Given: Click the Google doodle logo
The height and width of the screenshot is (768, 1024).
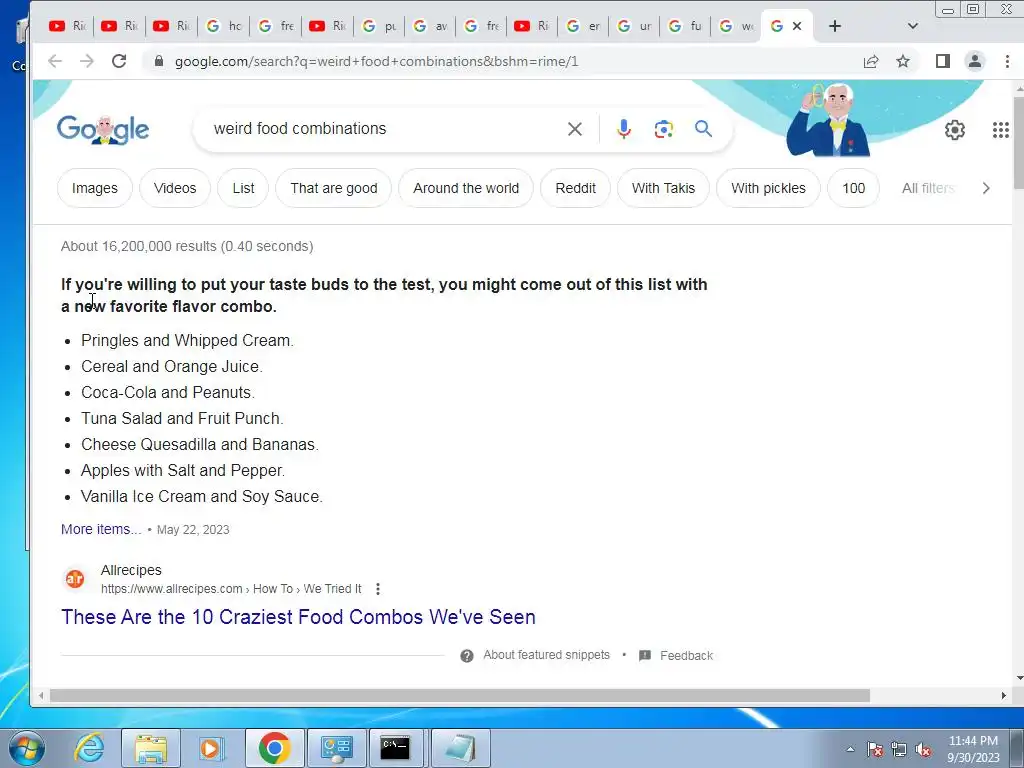Looking at the screenshot, I should tap(103, 129).
